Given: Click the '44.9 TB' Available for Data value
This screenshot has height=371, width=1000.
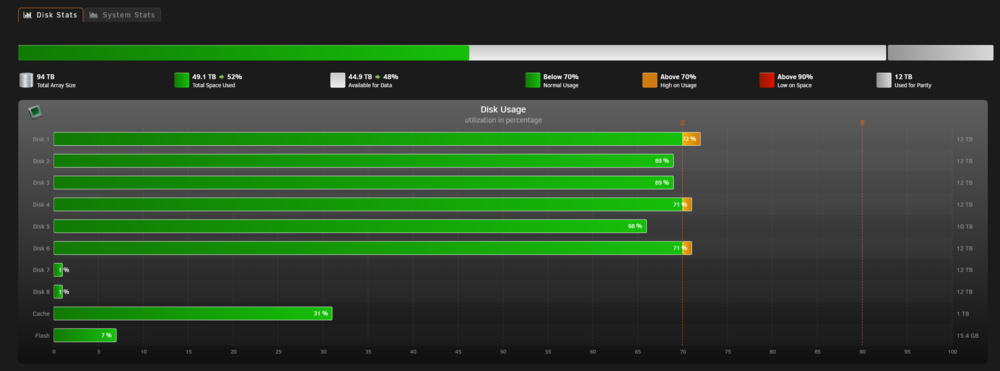Looking at the screenshot, I should (360, 76).
